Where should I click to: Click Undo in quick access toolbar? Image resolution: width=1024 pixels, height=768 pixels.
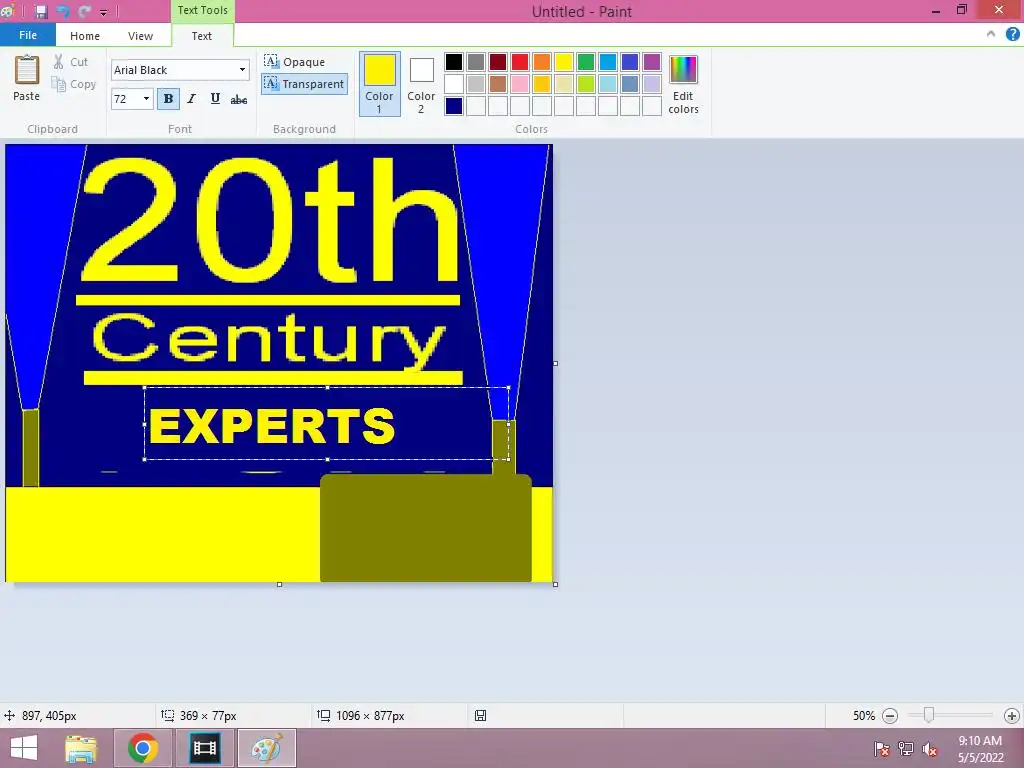pyautogui.click(x=63, y=11)
